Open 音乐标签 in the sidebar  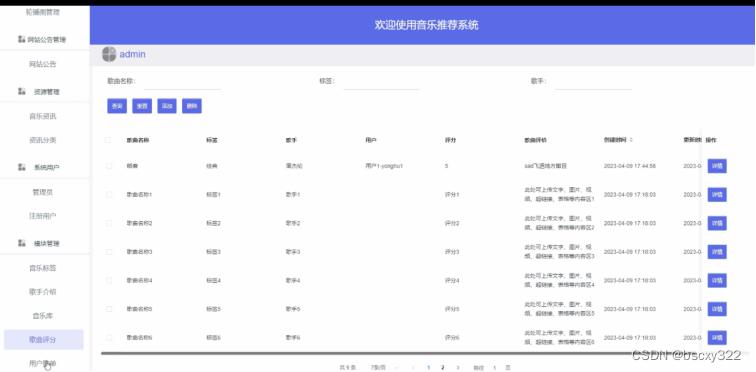[x=43, y=268]
